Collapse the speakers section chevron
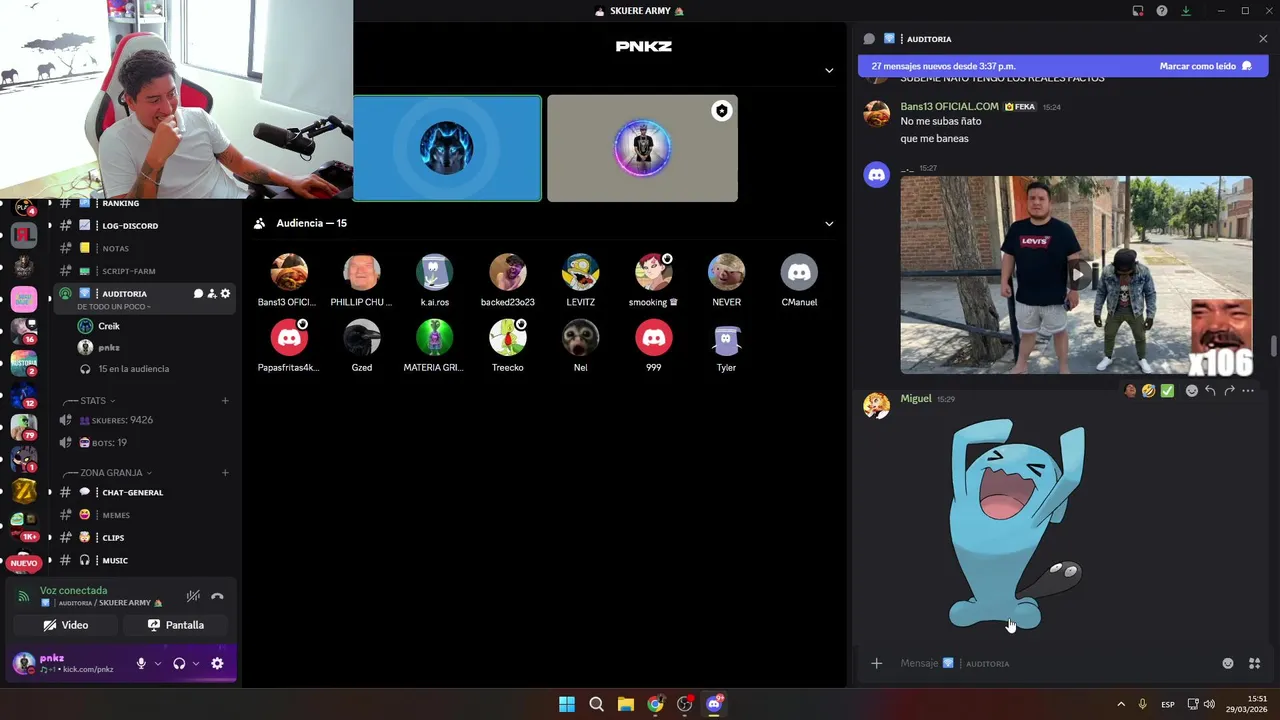1280x720 pixels. point(829,70)
